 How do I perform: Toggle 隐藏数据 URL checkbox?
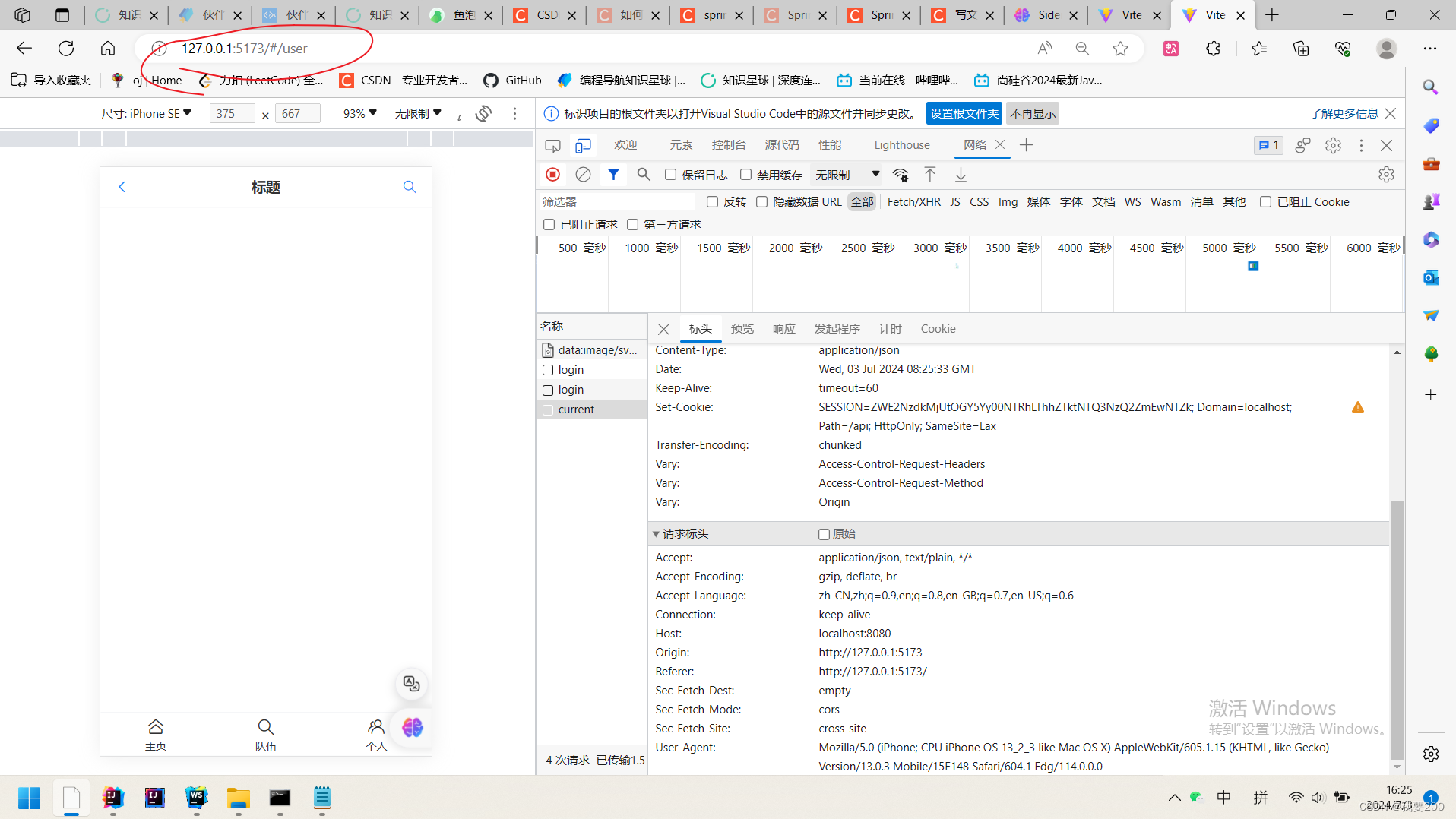[761, 202]
